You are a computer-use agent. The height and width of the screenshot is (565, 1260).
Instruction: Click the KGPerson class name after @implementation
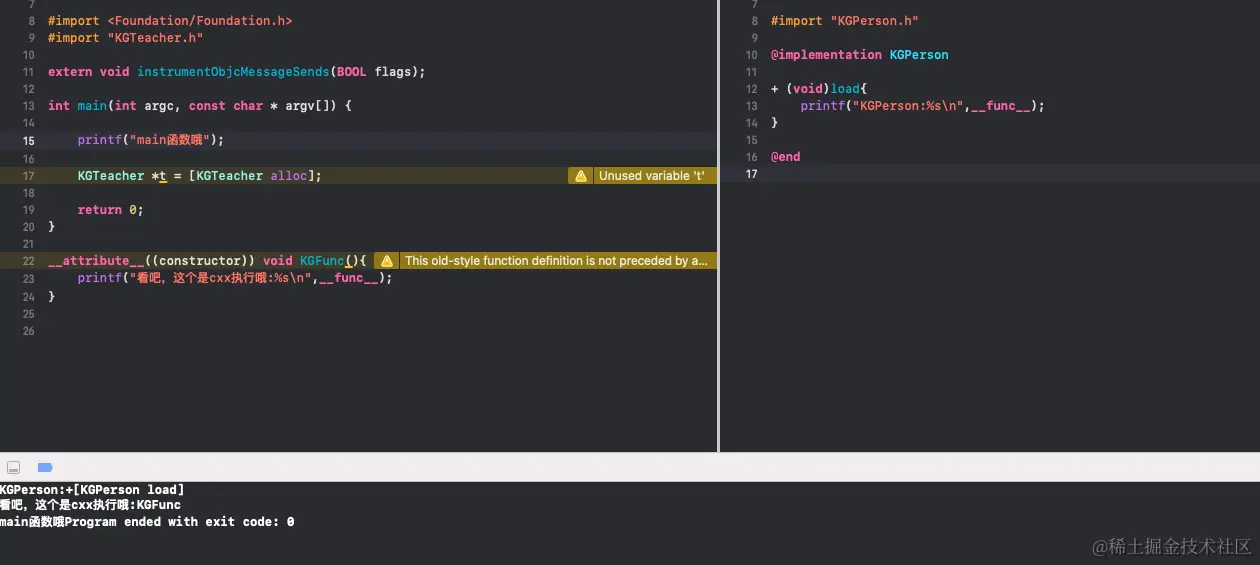click(x=919, y=55)
